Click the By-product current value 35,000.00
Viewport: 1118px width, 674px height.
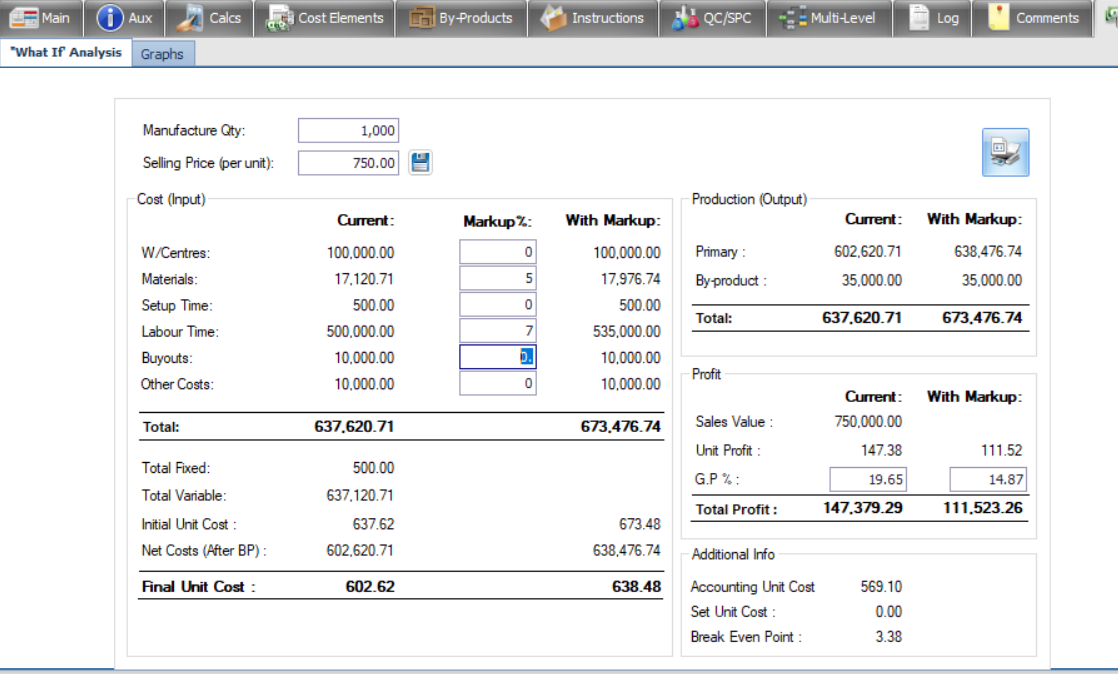click(x=871, y=280)
